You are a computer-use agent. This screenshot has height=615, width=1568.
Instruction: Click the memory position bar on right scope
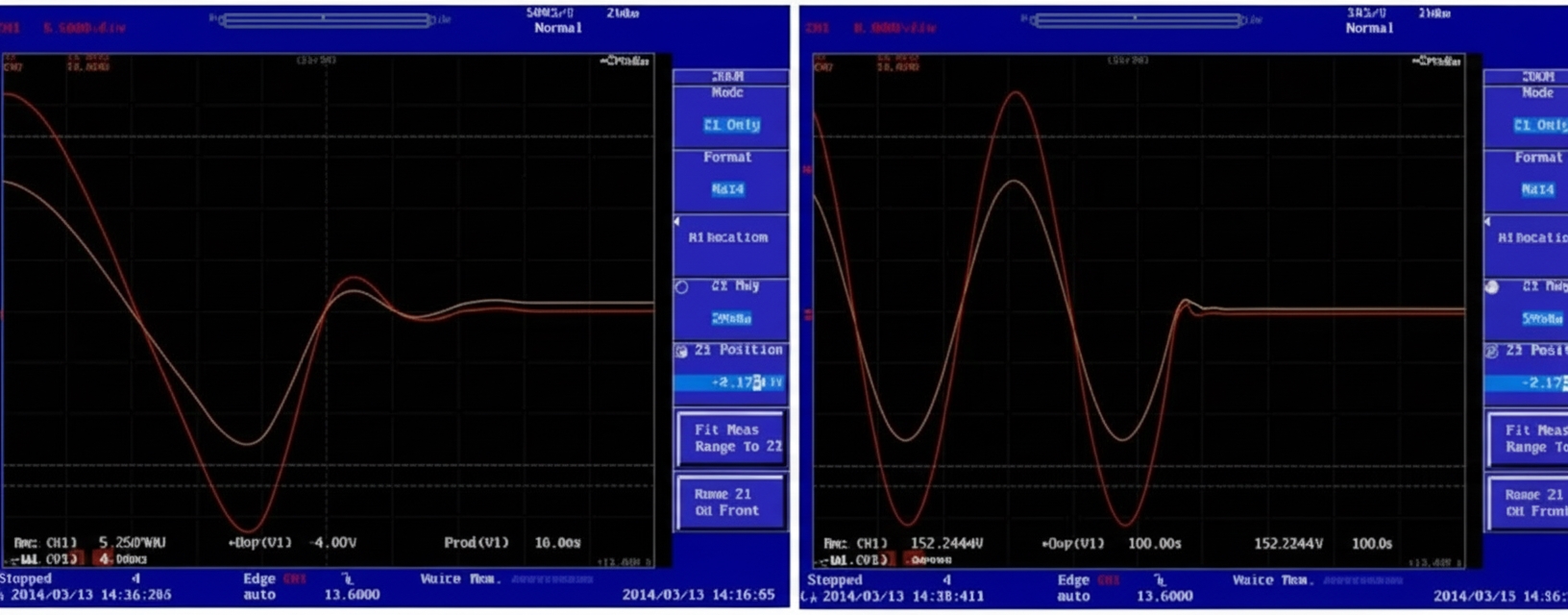click(1137, 19)
